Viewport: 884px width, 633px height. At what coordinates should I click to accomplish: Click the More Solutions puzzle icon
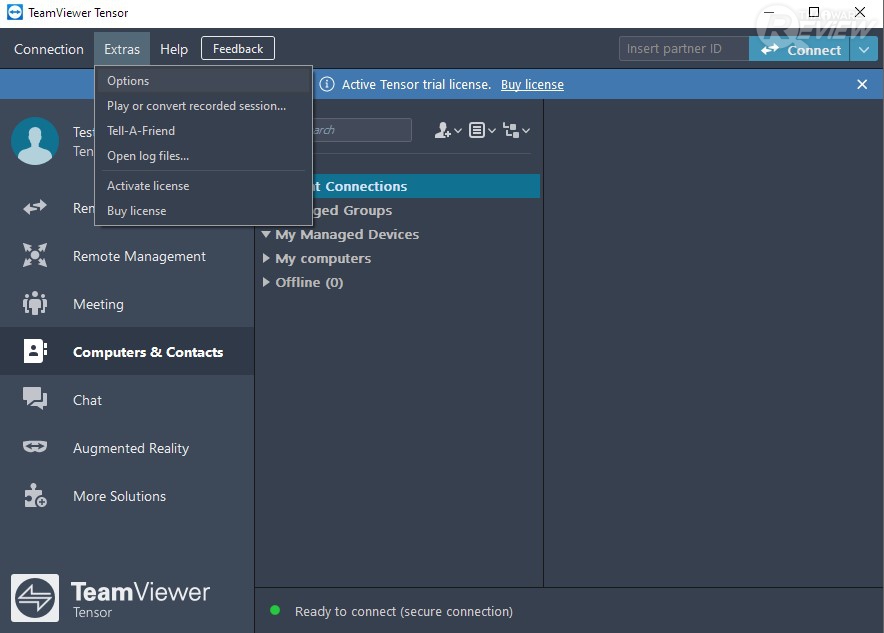click(35, 495)
